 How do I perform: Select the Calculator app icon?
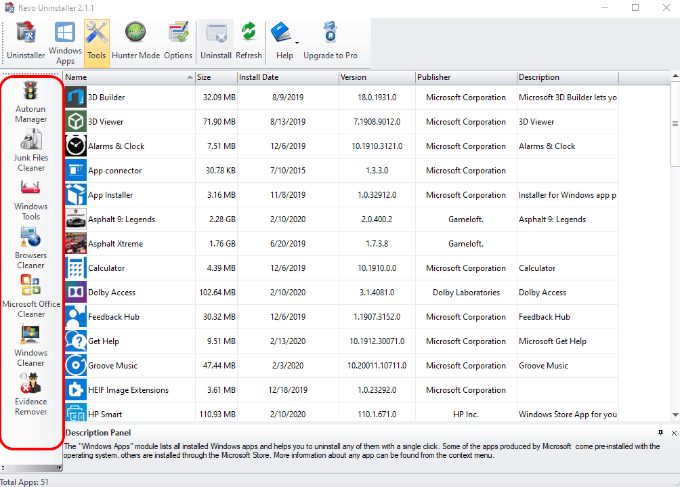tap(76, 268)
